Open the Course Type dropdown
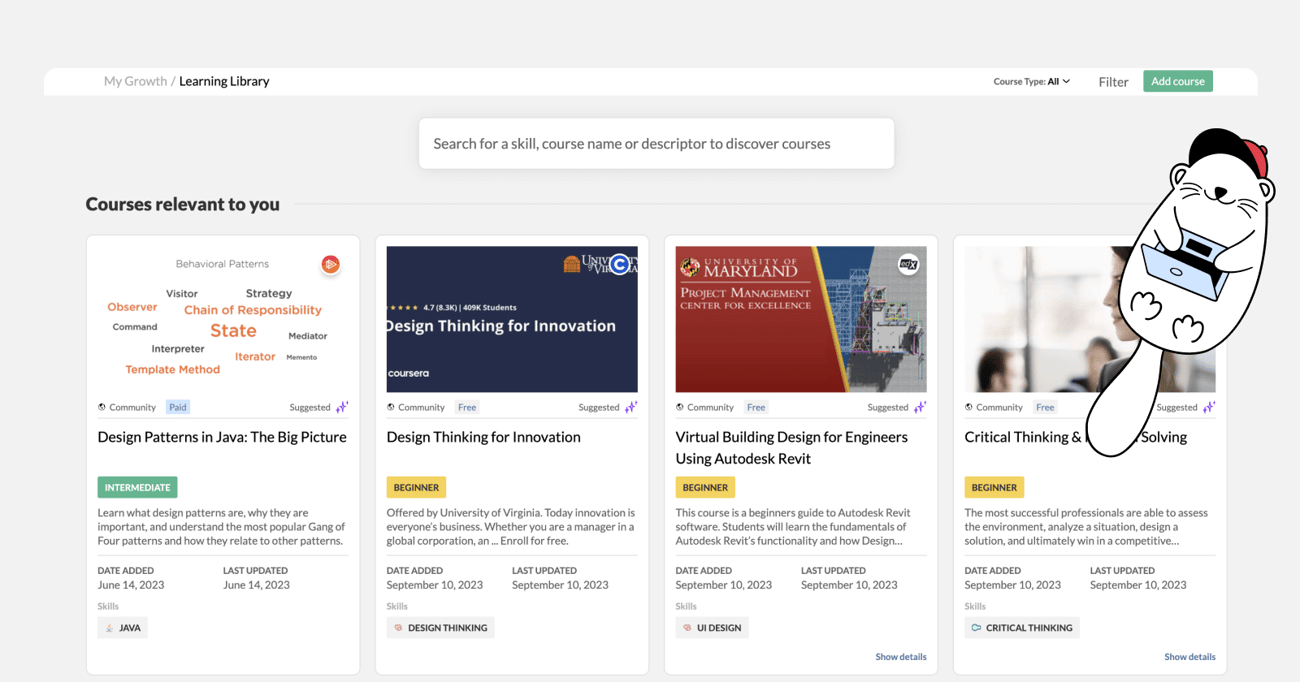 pos(1032,82)
